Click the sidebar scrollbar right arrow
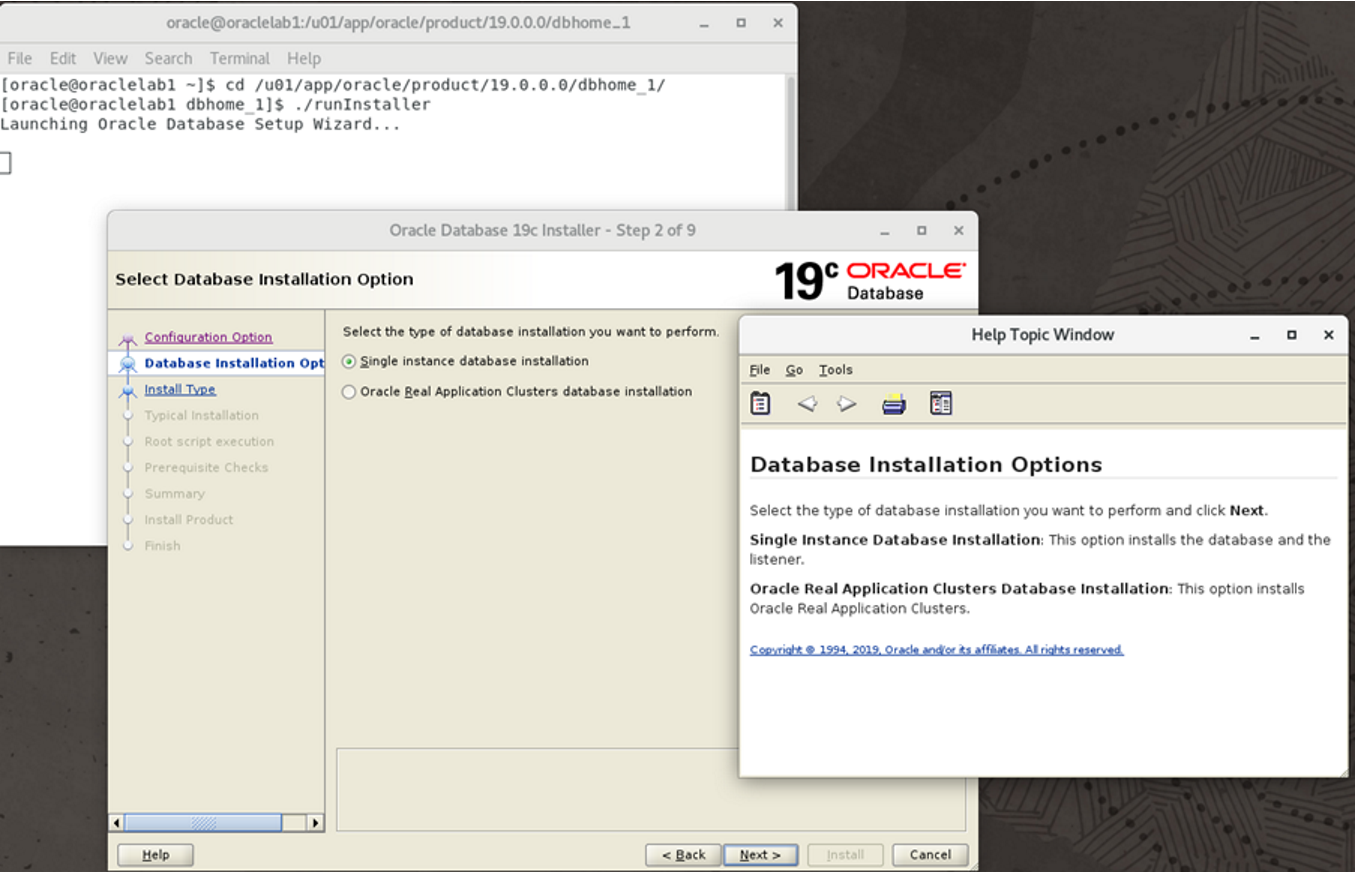 click(316, 823)
